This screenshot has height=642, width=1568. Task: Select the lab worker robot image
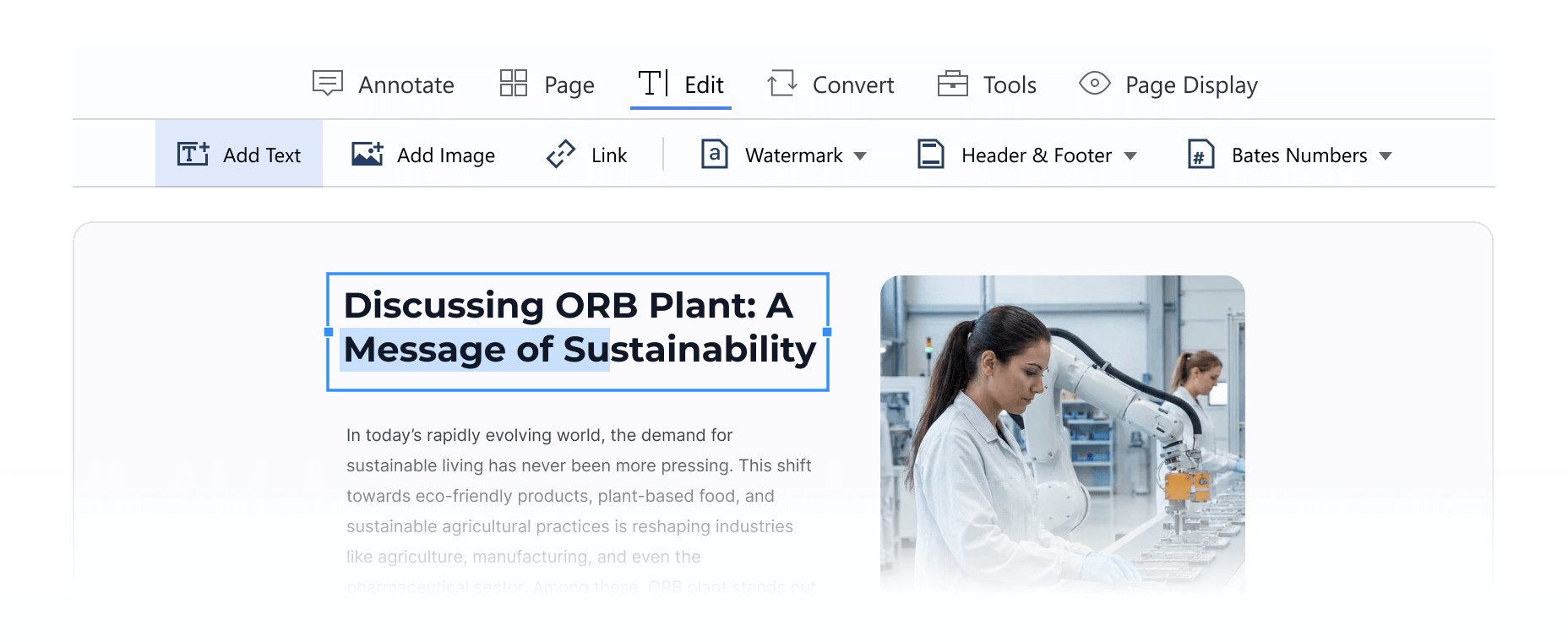point(1062,431)
